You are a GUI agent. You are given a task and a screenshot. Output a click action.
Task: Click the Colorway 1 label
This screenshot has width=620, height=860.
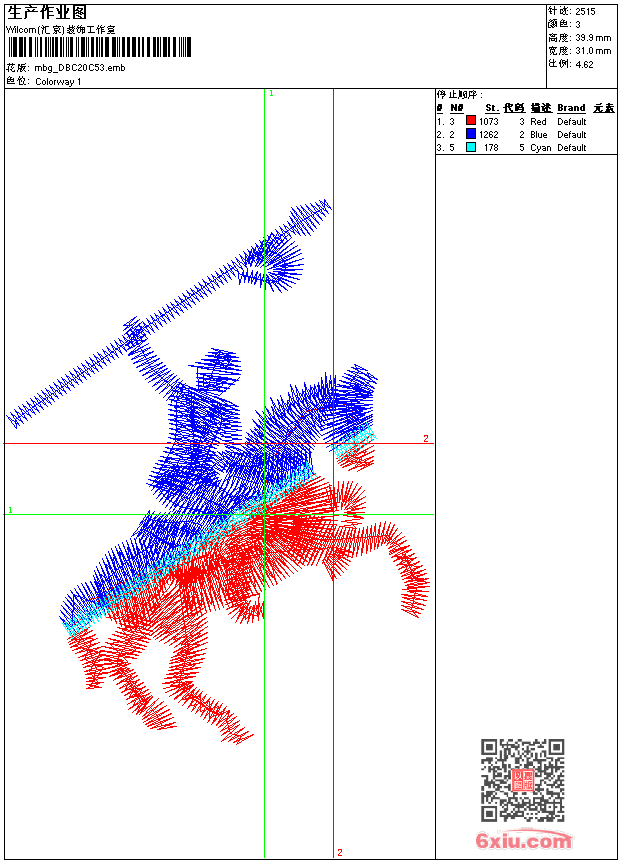58,82
